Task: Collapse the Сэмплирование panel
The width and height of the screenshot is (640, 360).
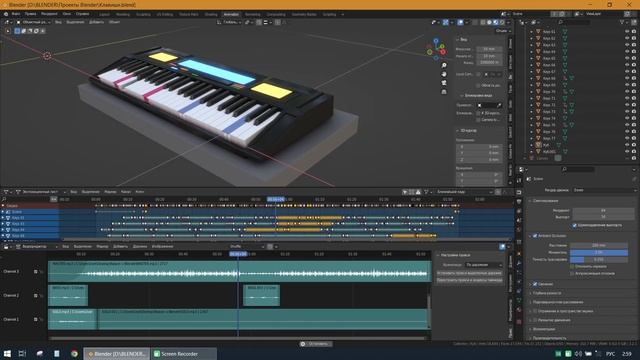Action: [x=545, y=201]
